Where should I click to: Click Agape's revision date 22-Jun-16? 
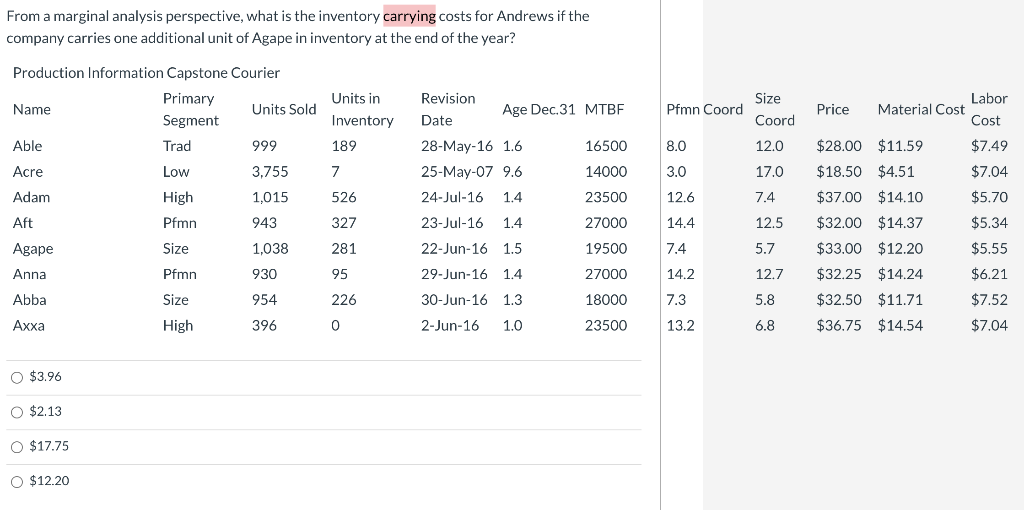[x=454, y=249]
